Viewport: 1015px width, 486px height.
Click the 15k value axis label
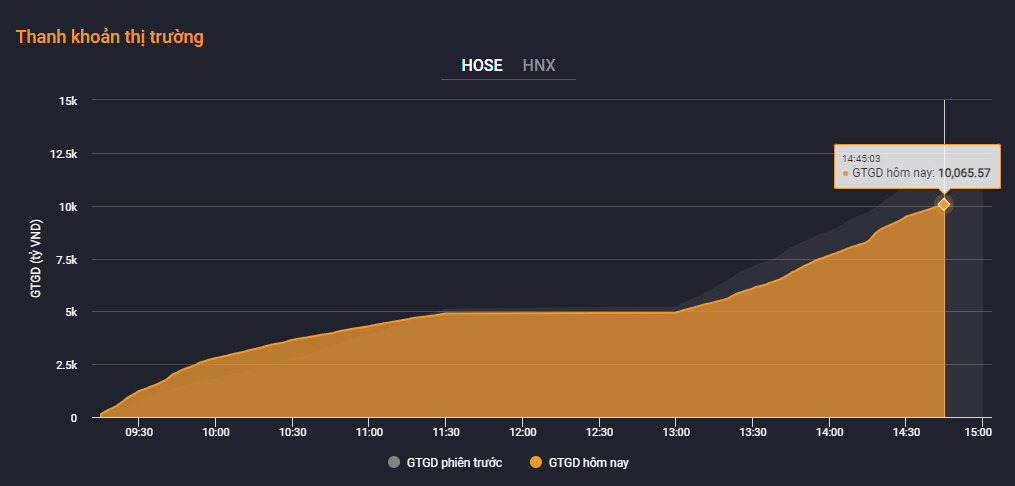(68, 101)
